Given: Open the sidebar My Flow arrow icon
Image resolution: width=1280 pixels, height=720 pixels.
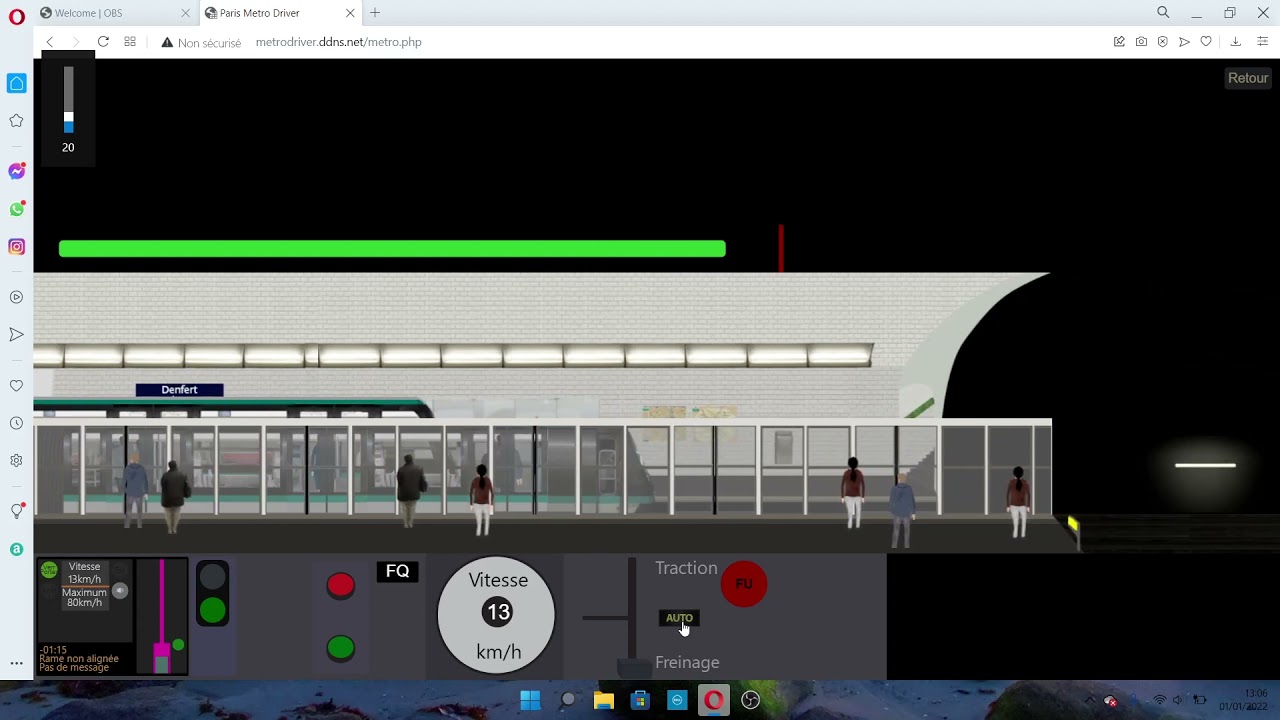Looking at the screenshot, I should coord(17,334).
